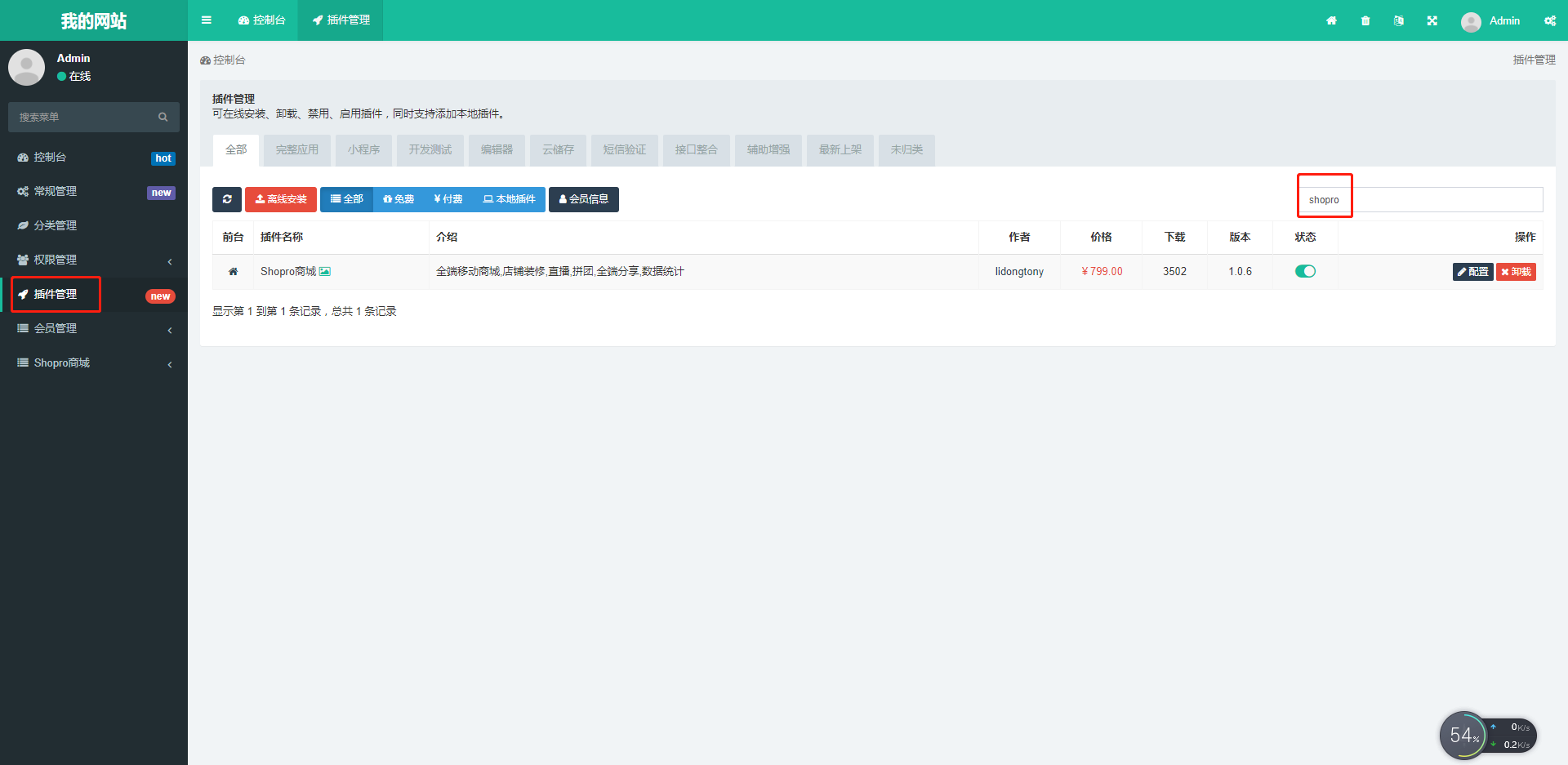
Task: Click the 状态 column header
Action: 1305,237
